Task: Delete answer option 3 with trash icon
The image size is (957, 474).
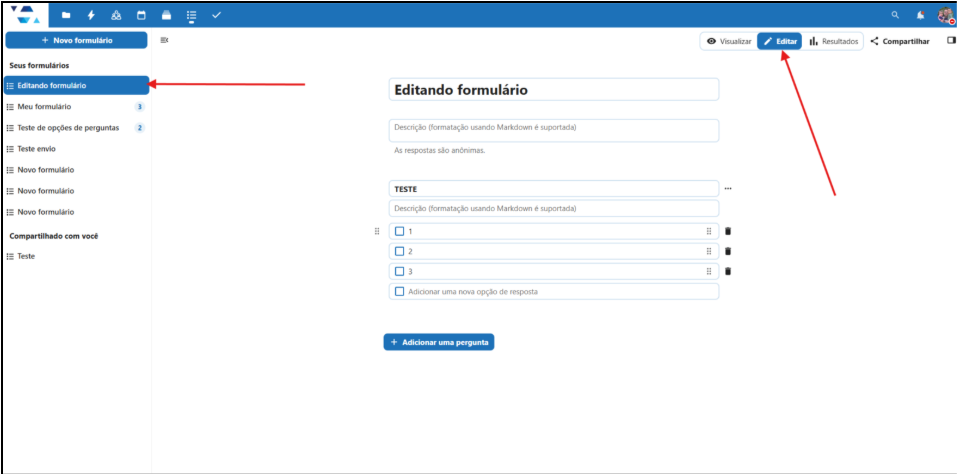Action: (x=728, y=271)
